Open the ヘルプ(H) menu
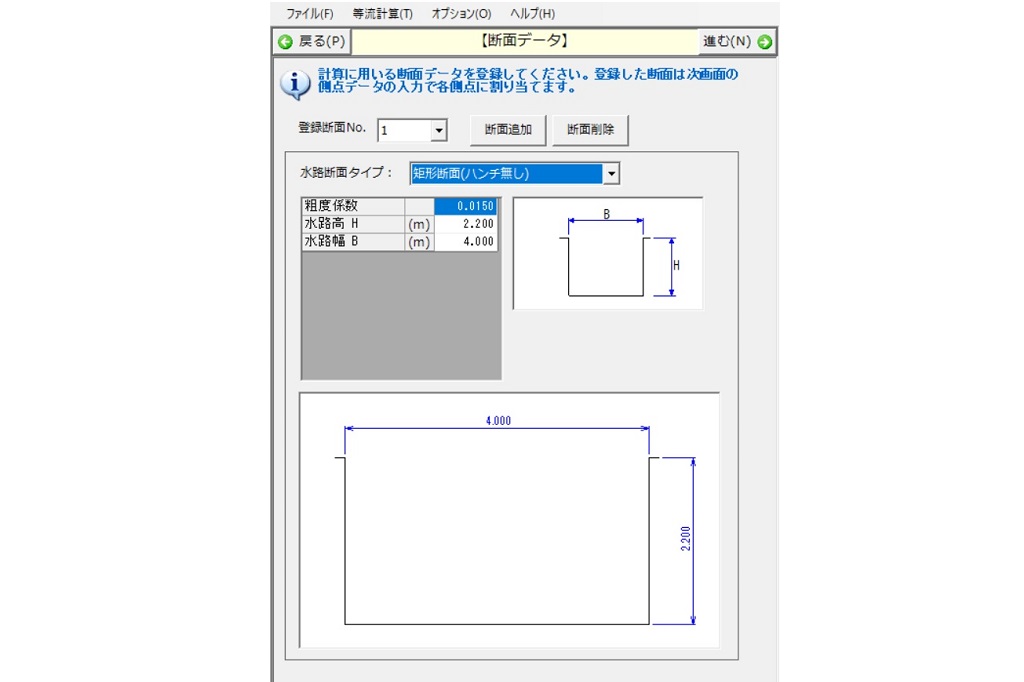This screenshot has width=1024, height=682. pyautogui.click(x=532, y=14)
